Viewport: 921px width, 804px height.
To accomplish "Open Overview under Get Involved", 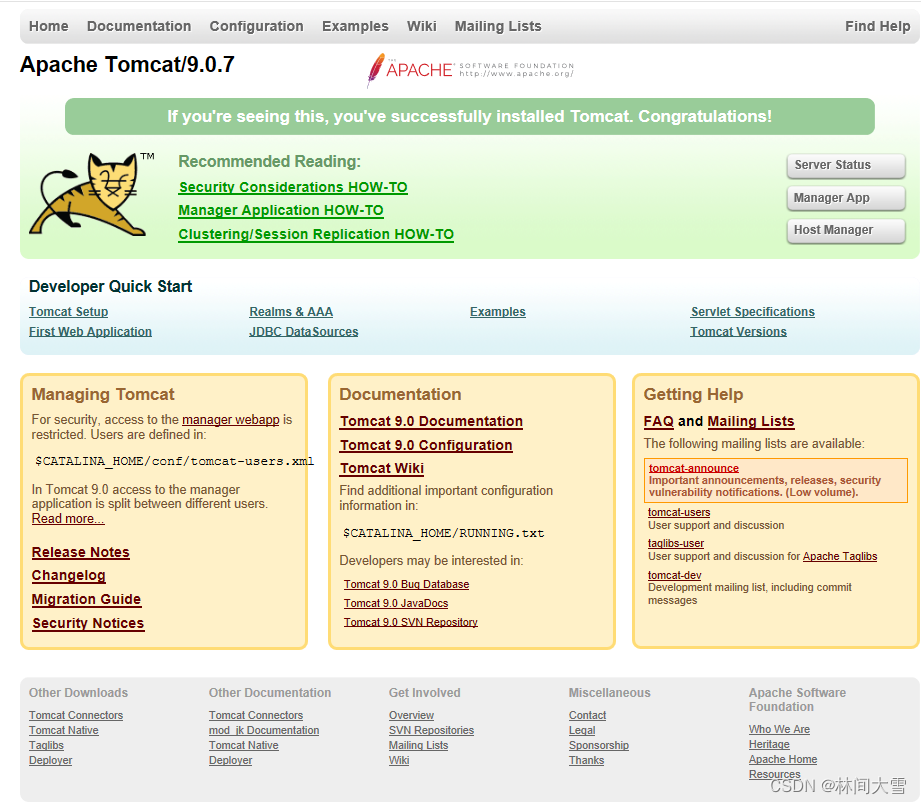I will tap(411, 716).
